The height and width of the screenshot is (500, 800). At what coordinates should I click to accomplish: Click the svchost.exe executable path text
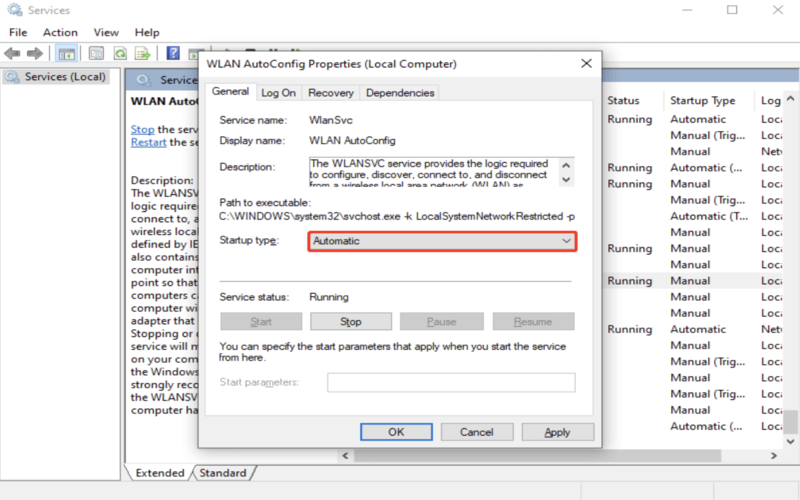[396, 216]
